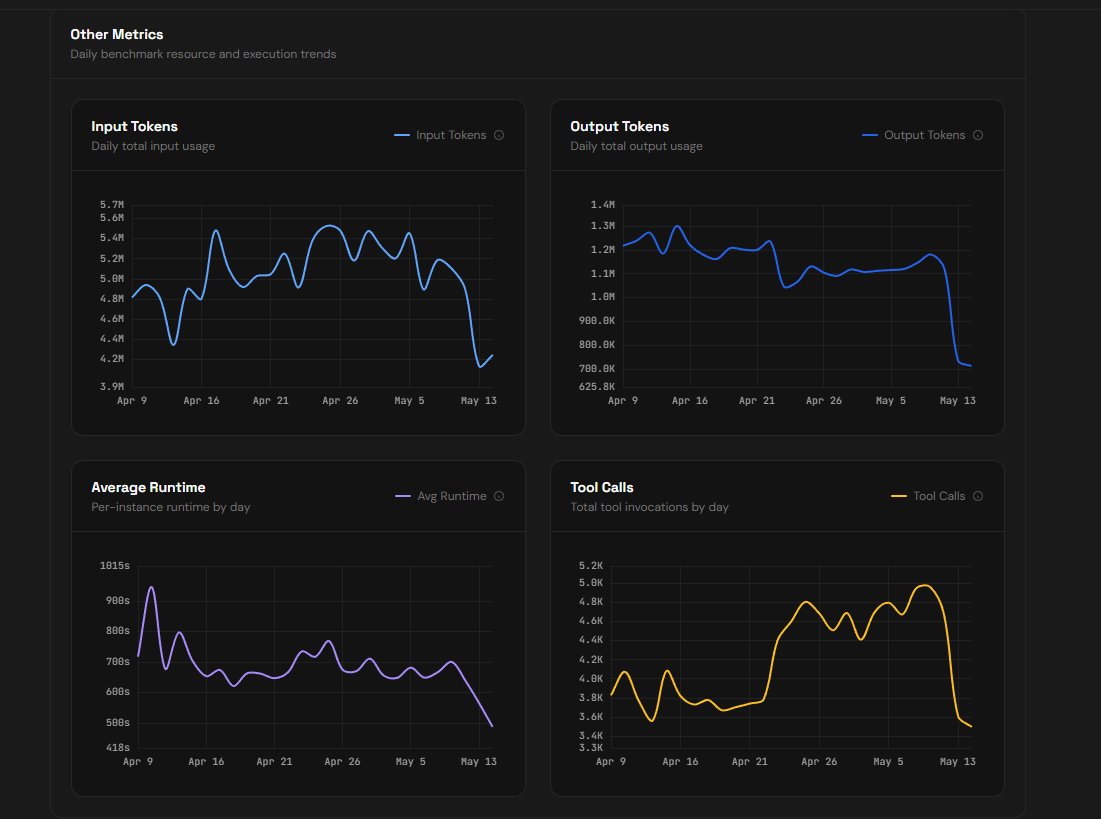The height and width of the screenshot is (819, 1101).
Task: Toggle the Tool Calls legend entry
Action: 928,496
